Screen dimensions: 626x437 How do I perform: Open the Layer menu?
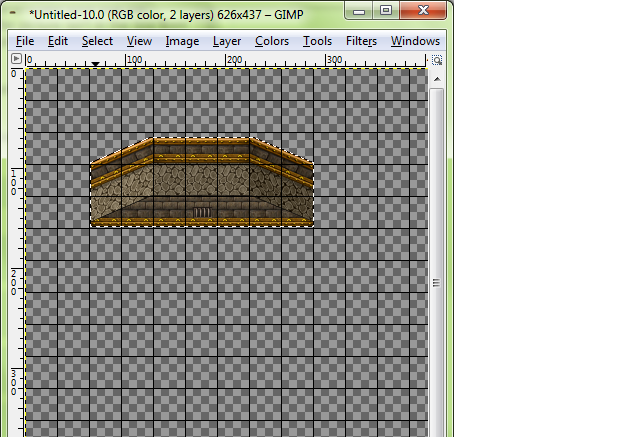[x=227, y=41]
